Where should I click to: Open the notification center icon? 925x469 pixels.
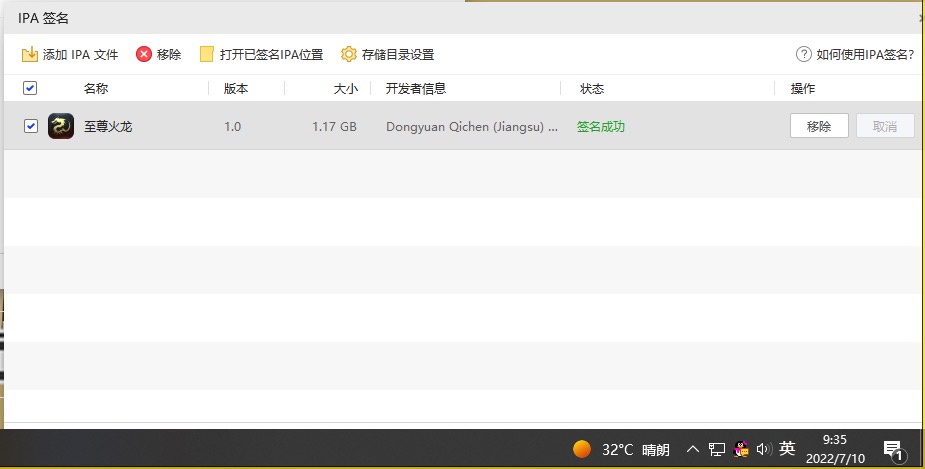(x=892, y=449)
